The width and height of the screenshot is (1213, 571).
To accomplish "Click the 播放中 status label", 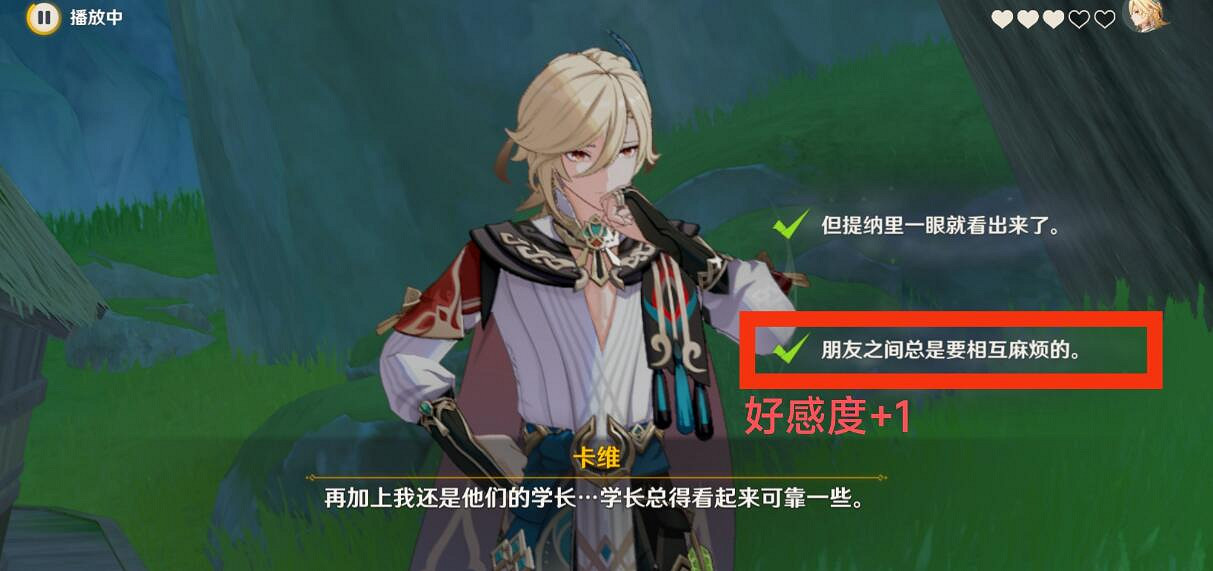I will point(96,18).
